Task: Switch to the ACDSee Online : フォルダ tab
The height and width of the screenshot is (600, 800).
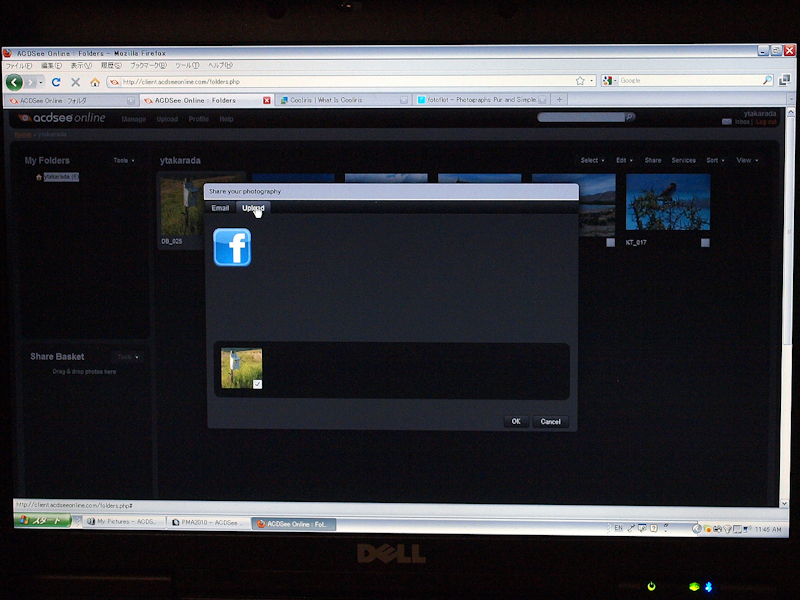Action: click(70, 101)
